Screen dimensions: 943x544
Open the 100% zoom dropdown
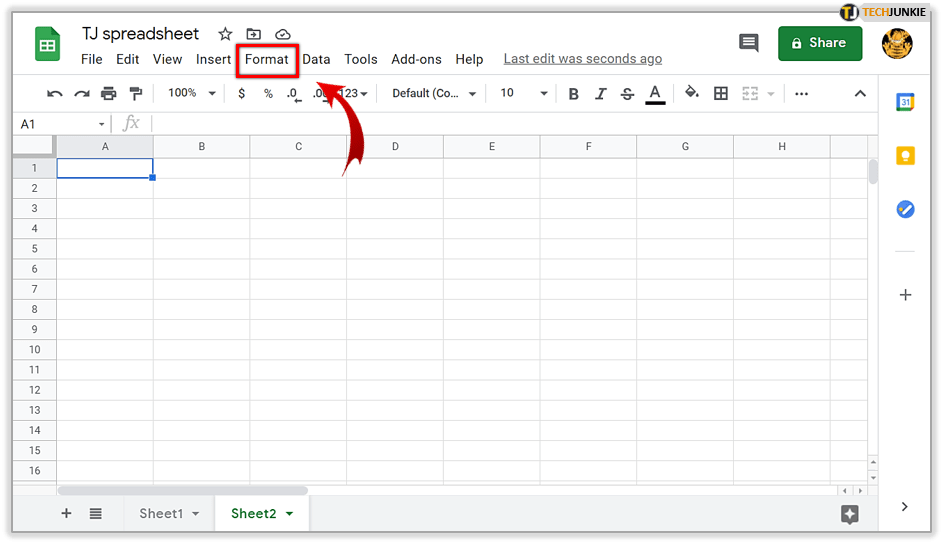[192, 93]
